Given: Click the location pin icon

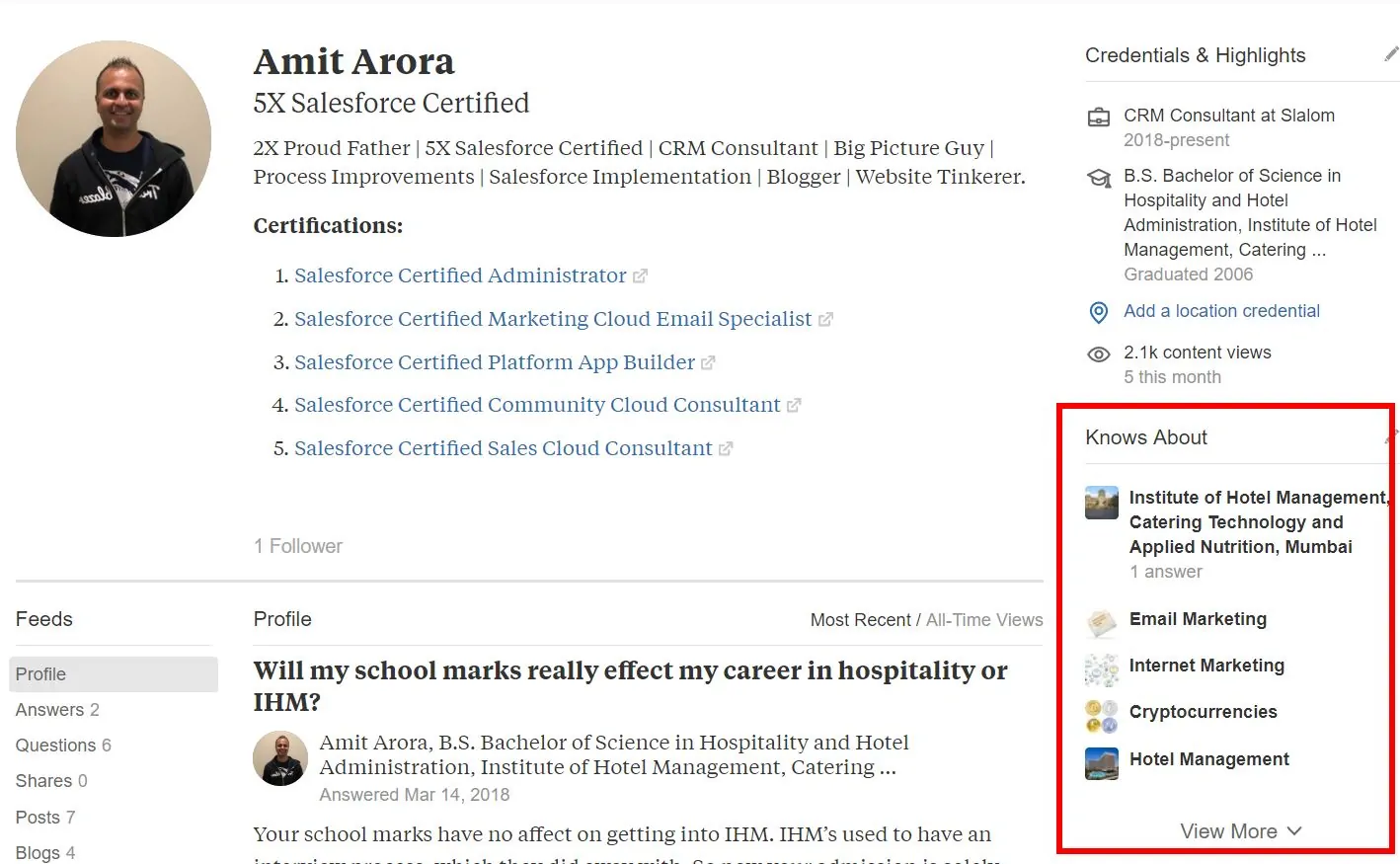Looking at the screenshot, I should click(x=1099, y=312).
